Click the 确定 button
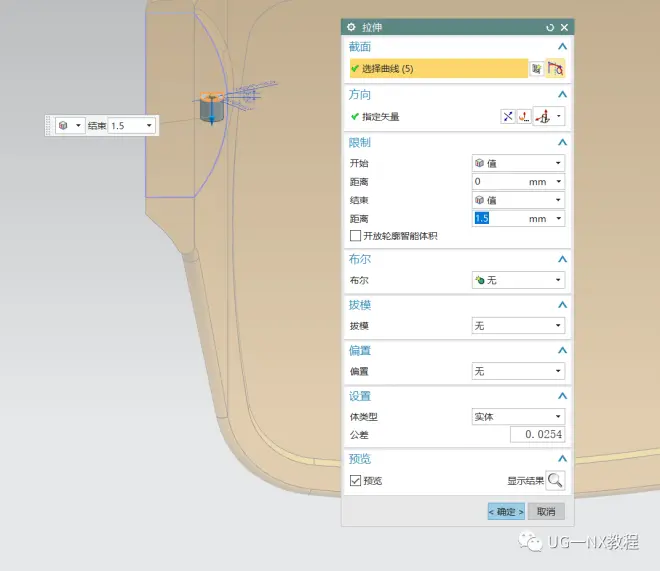The image size is (660, 571). coord(505,511)
